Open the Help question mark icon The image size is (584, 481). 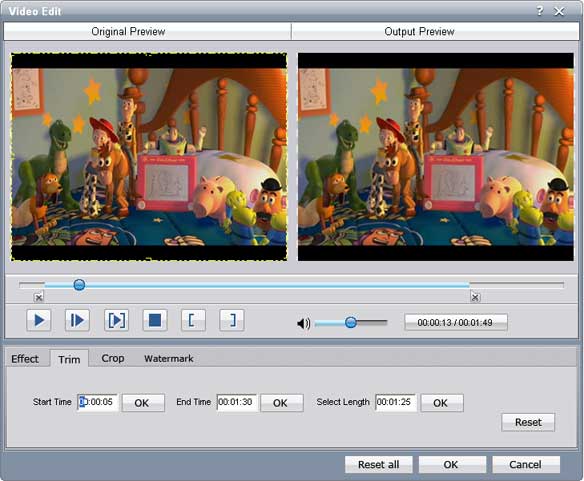(x=540, y=11)
